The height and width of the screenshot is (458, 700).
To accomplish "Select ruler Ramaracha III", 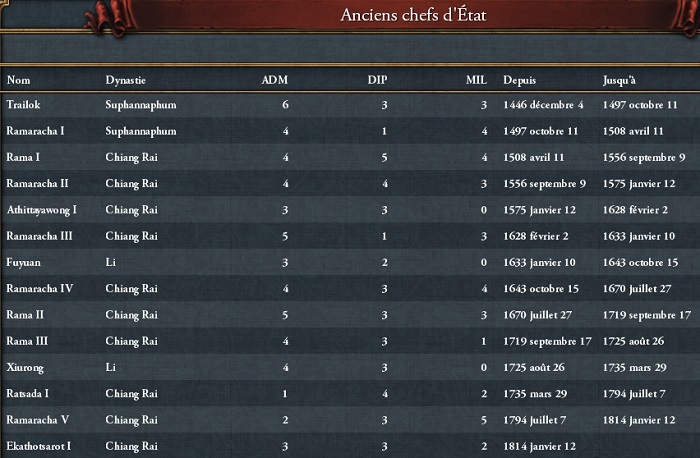I will [350, 236].
